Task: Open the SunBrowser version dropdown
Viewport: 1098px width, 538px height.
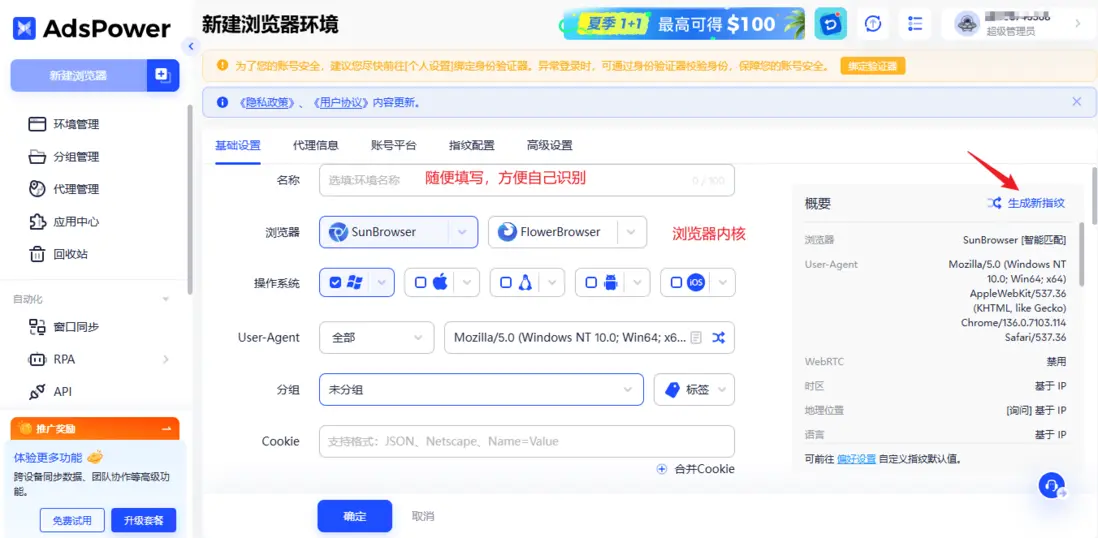Action: tap(462, 232)
